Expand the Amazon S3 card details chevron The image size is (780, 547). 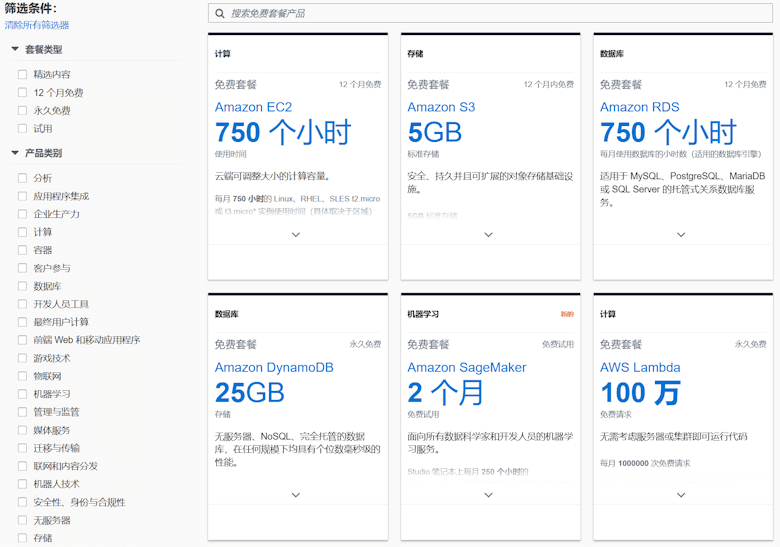pyautogui.click(x=488, y=235)
